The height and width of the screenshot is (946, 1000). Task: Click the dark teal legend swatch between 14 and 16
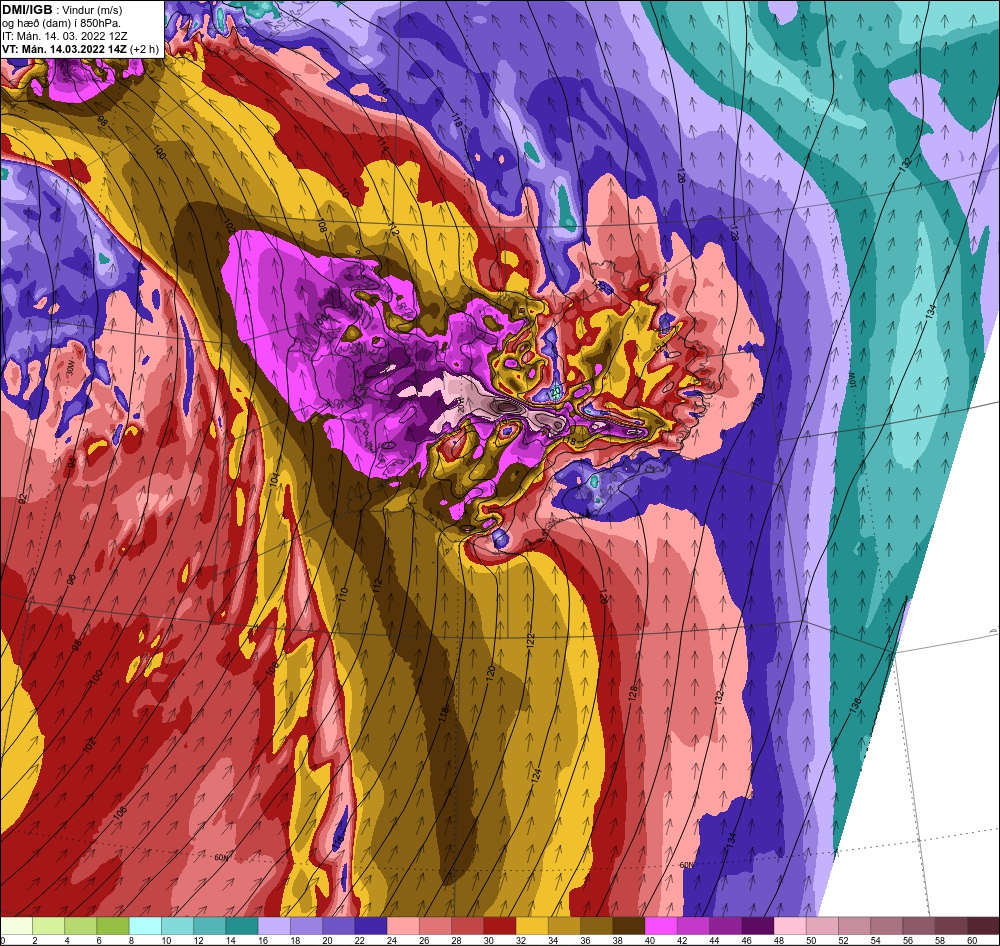click(242, 926)
